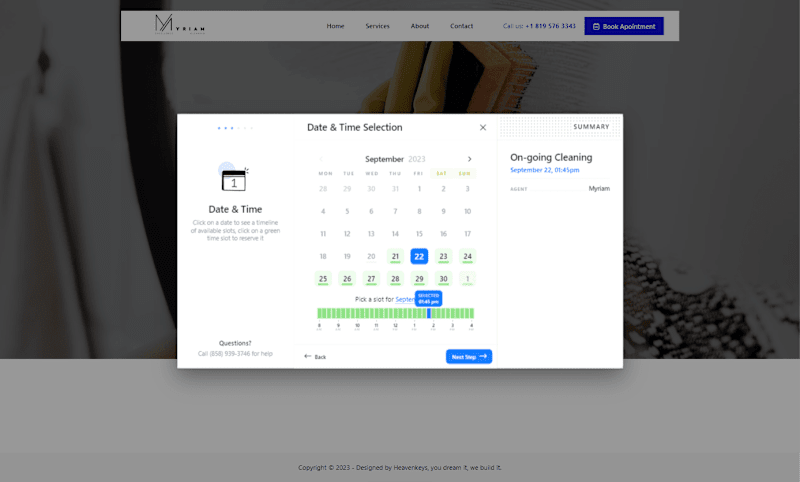Click the Book Appointment button

click(x=624, y=26)
